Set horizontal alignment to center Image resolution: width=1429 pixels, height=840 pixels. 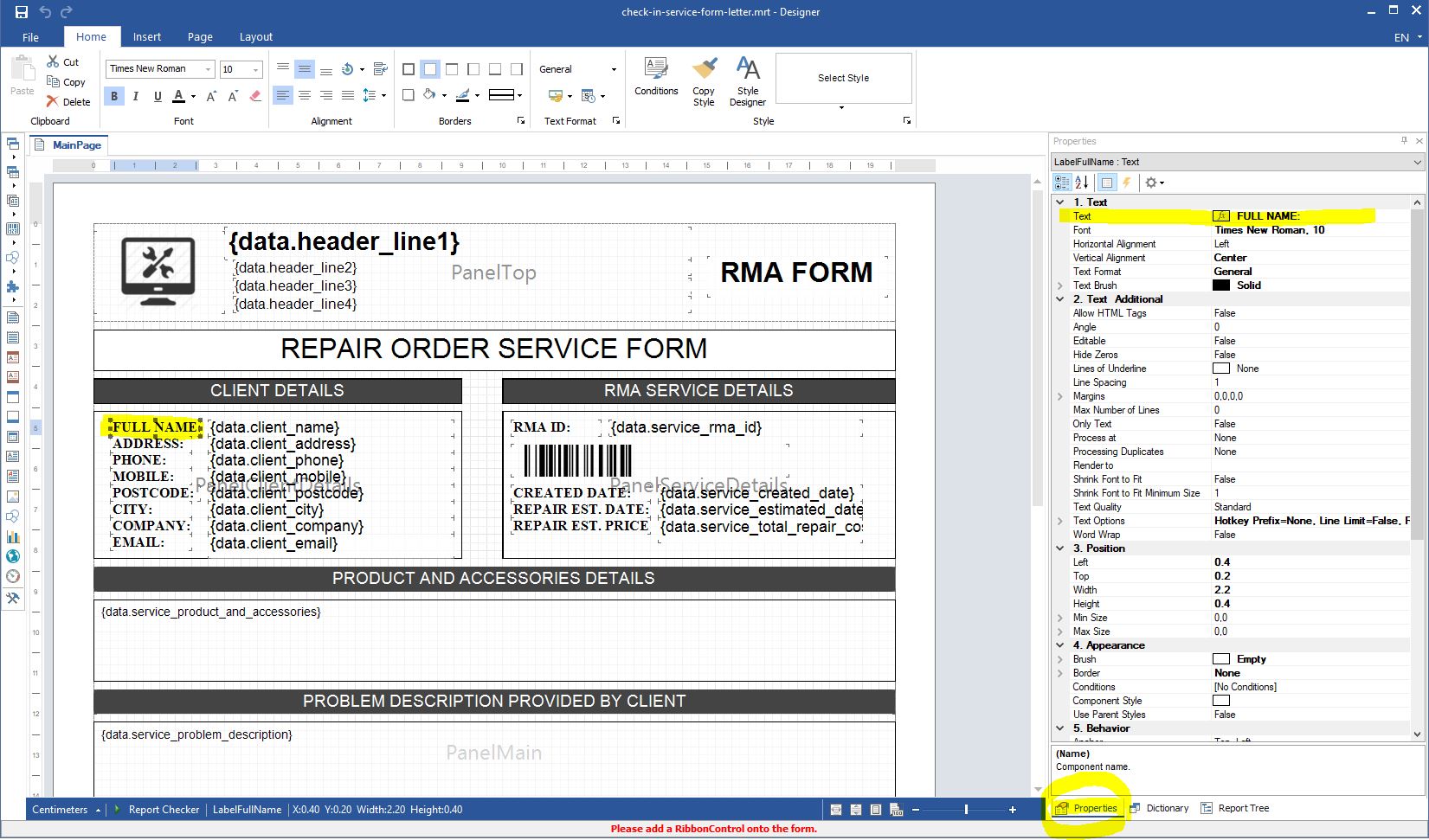305,96
